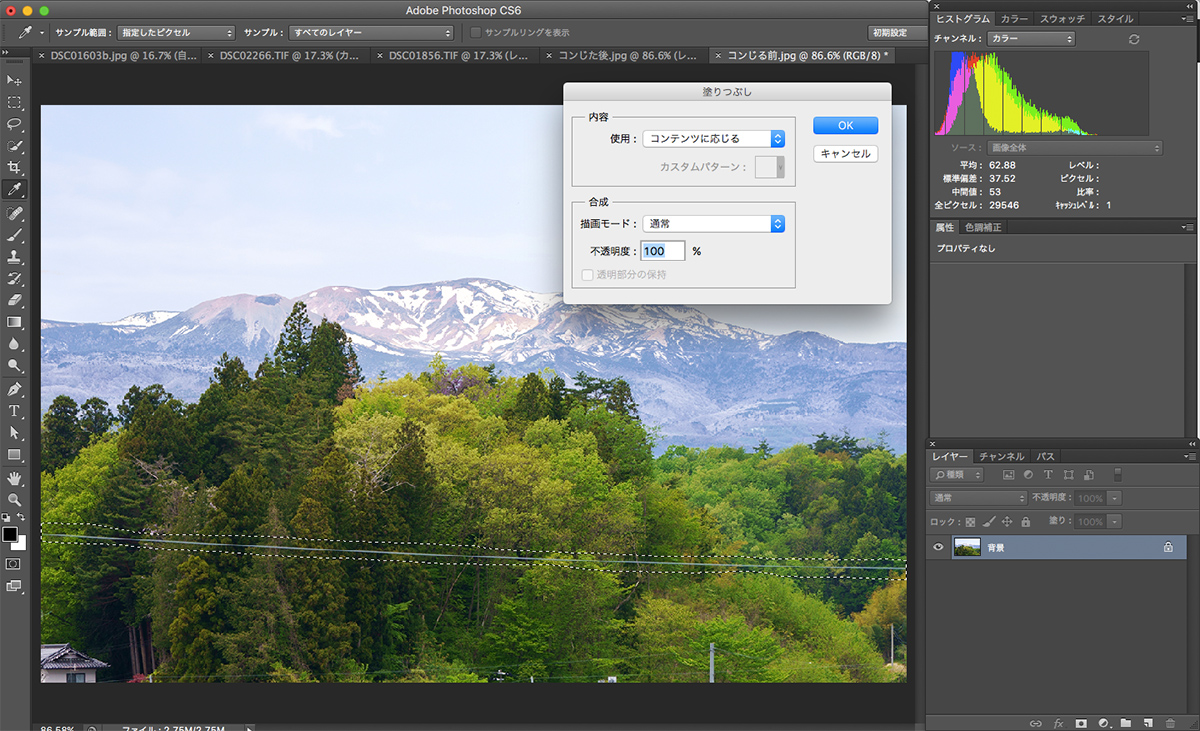This screenshot has height=731, width=1200.
Task: Select the 背景 layer thumbnail
Action: click(967, 547)
